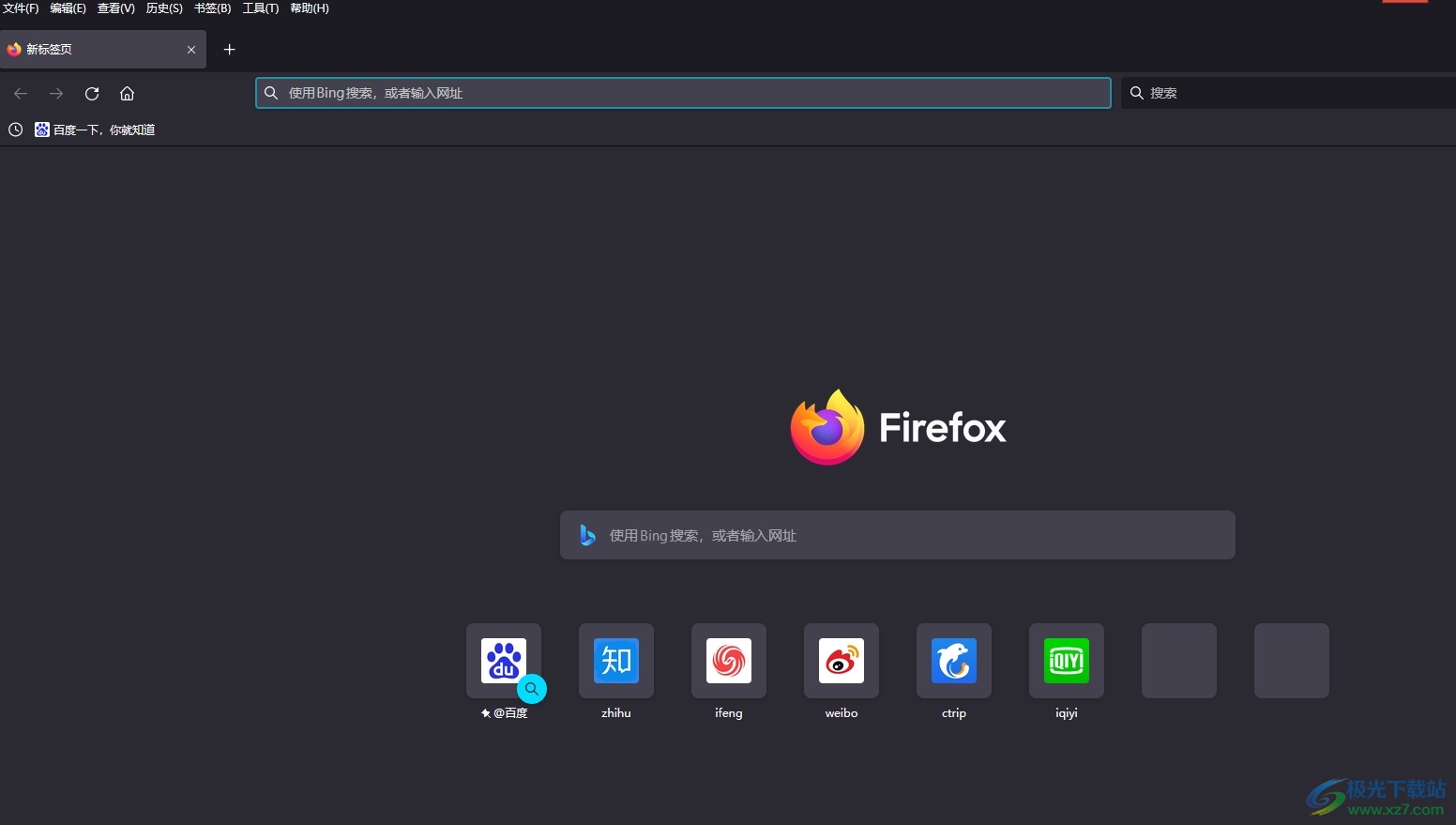Click the magnifier icon in 搜索 box
The height and width of the screenshot is (825, 1456).
click(1136, 93)
